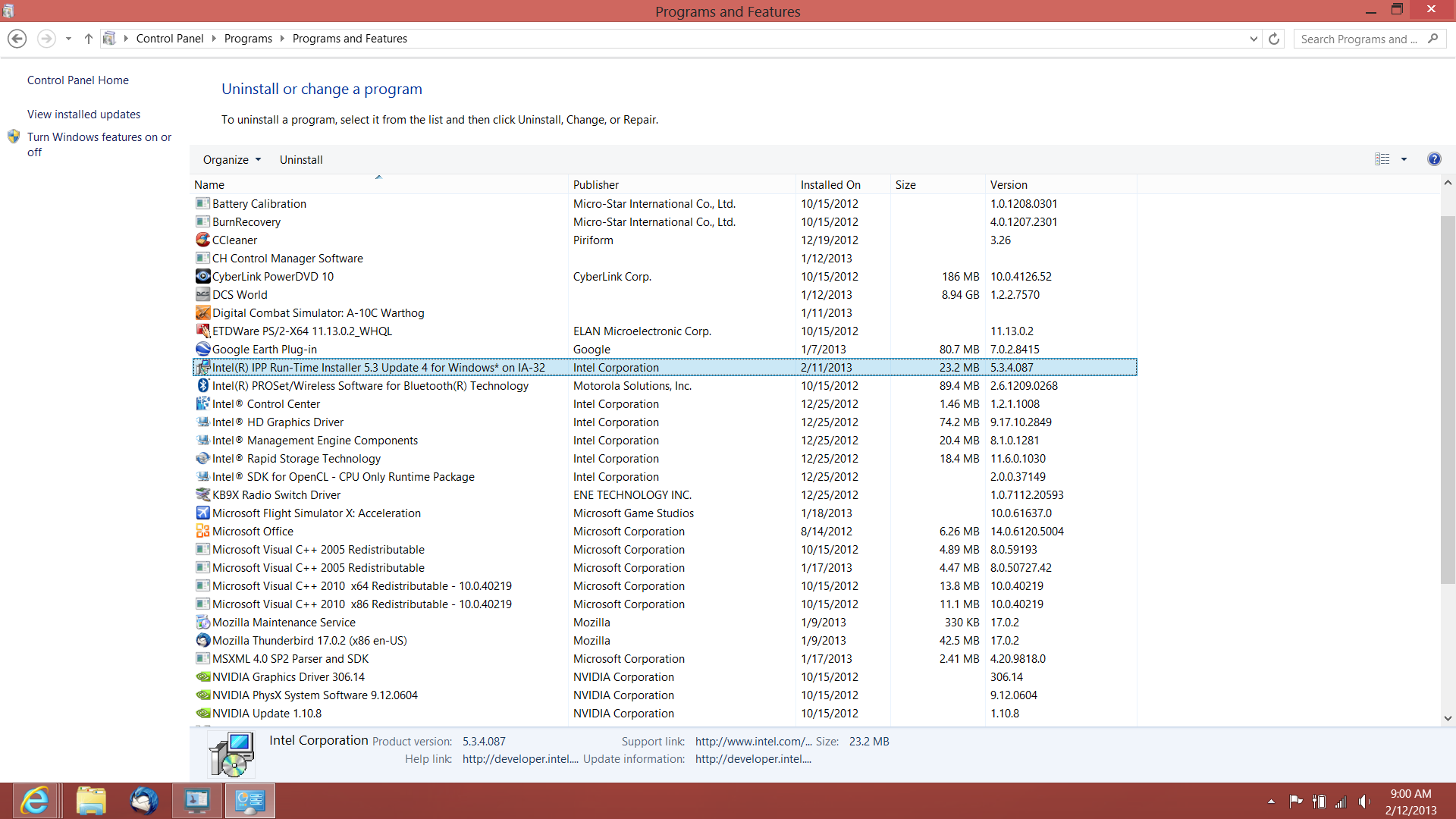This screenshot has height=819, width=1456.
Task: Click the Intel Rapid Storage Technology icon
Action: 202,458
